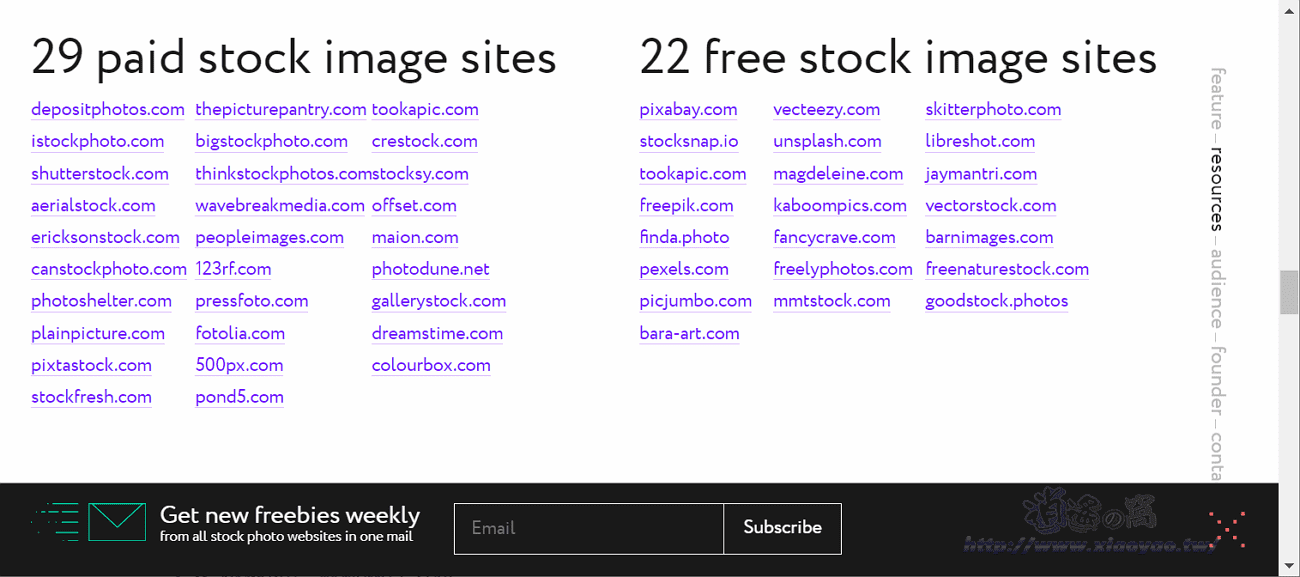1300x577 pixels.
Task: Follow the unsplash.com link
Action: (x=827, y=142)
